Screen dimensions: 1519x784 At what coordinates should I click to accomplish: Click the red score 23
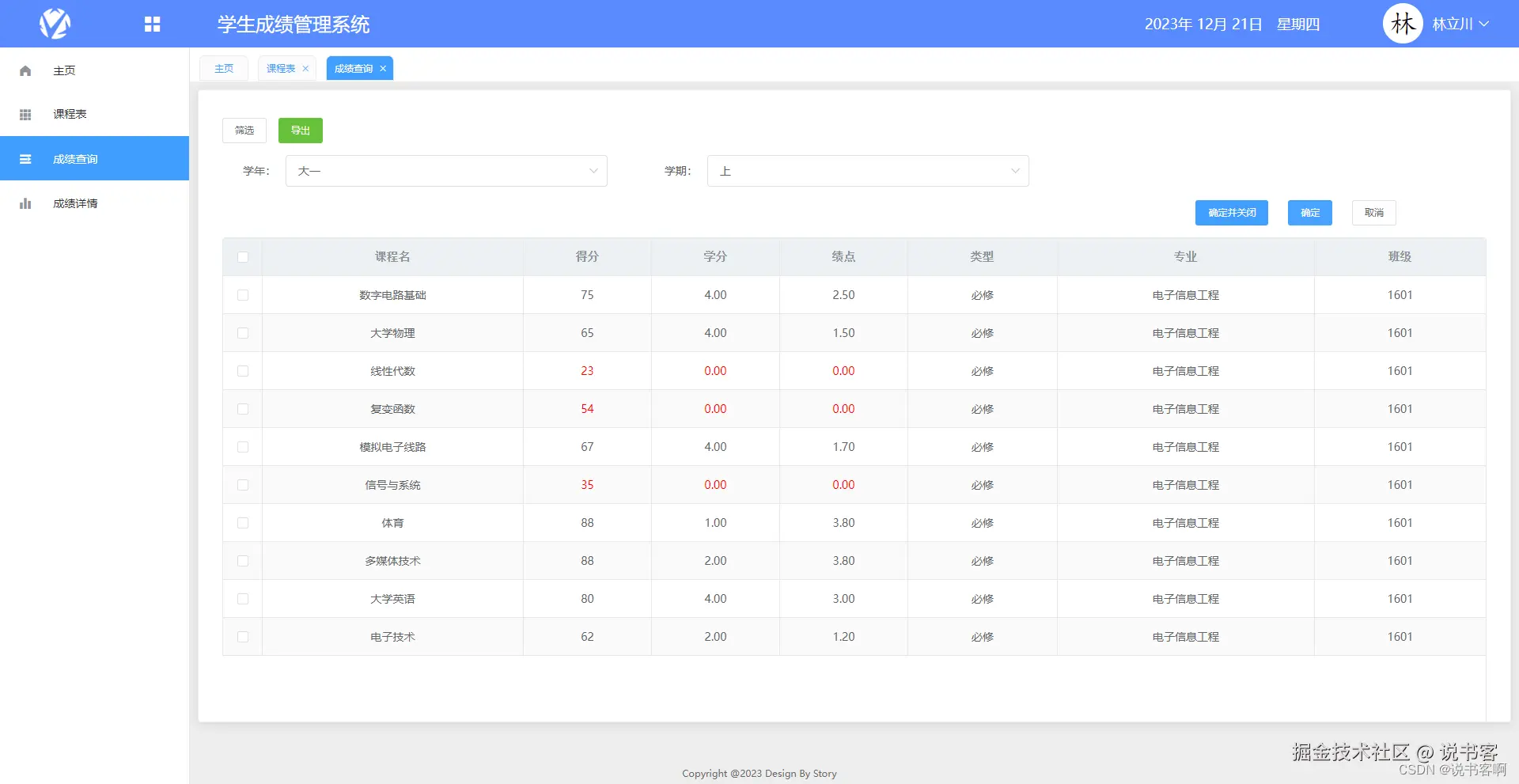pos(587,371)
